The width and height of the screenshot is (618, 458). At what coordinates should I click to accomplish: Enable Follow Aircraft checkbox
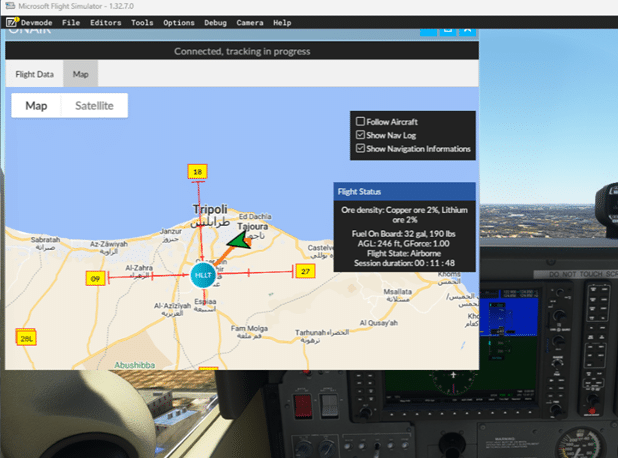click(361, 121)
